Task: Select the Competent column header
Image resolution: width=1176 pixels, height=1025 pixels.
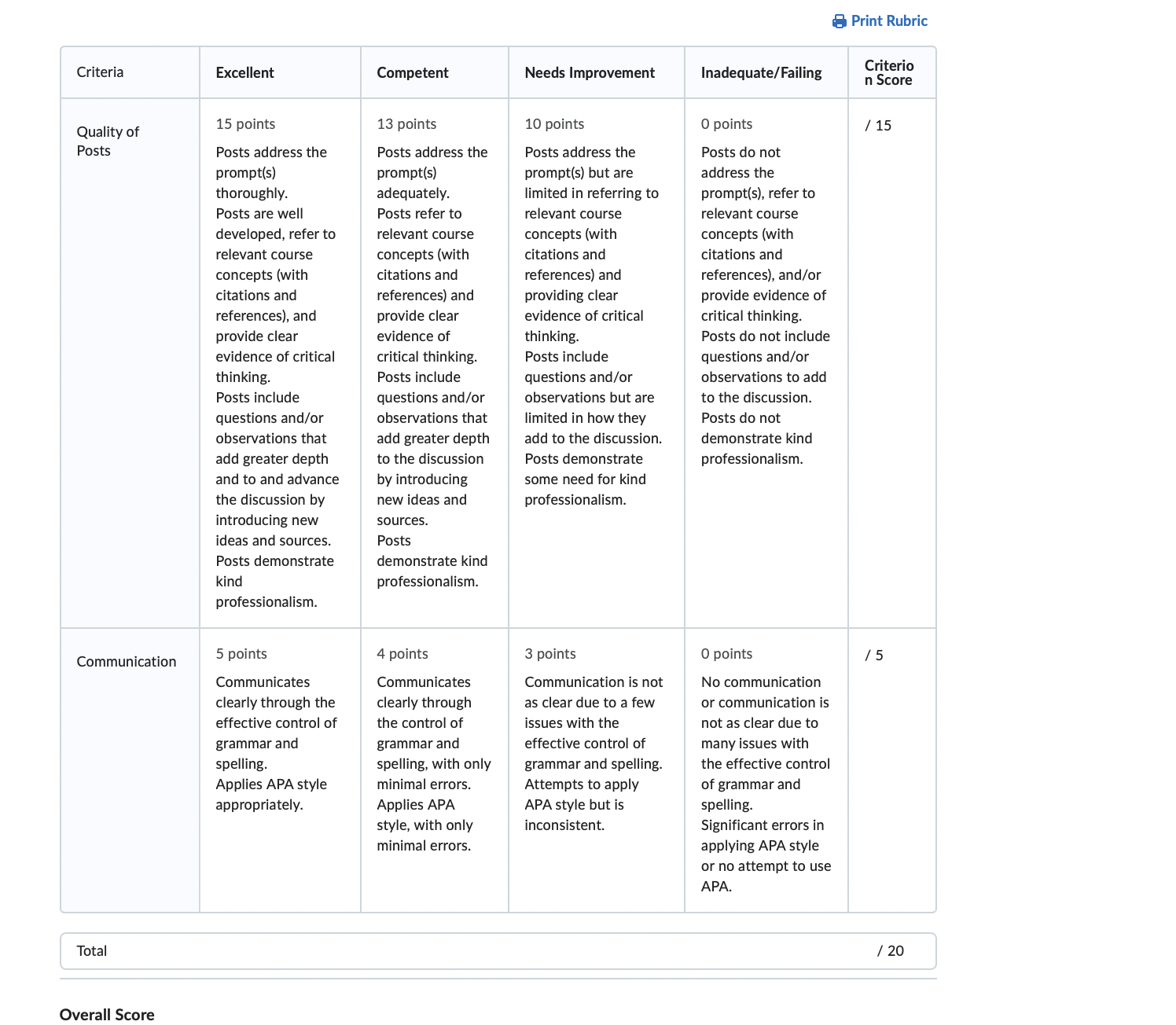Action: click(x=435, y=72)
